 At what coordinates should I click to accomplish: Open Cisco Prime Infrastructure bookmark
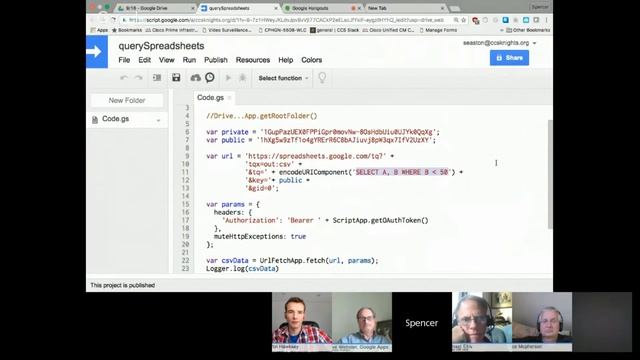172,30
